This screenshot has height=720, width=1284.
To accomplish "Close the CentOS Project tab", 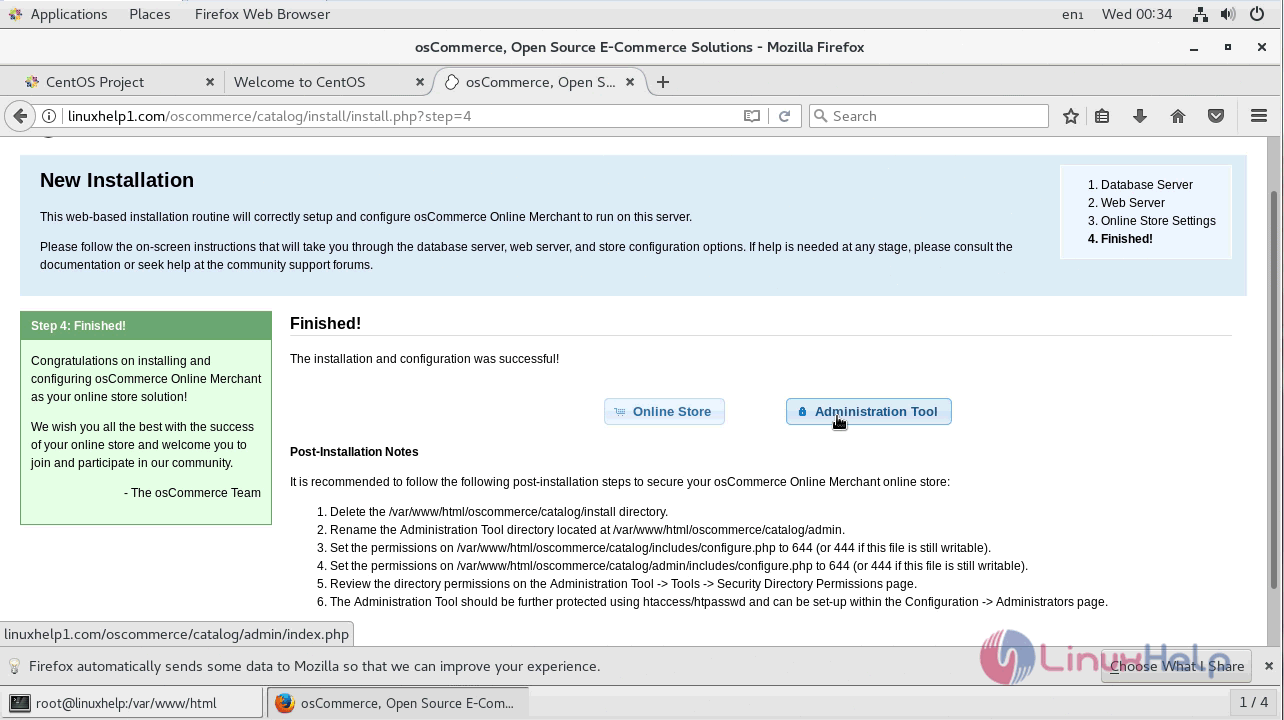I will (210, 82).
